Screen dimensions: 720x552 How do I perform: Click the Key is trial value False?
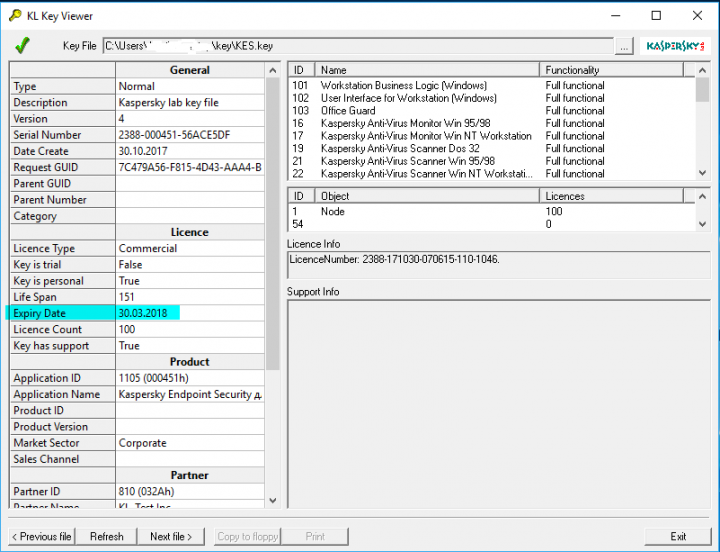pyautogui.click(x=190, y=265)
